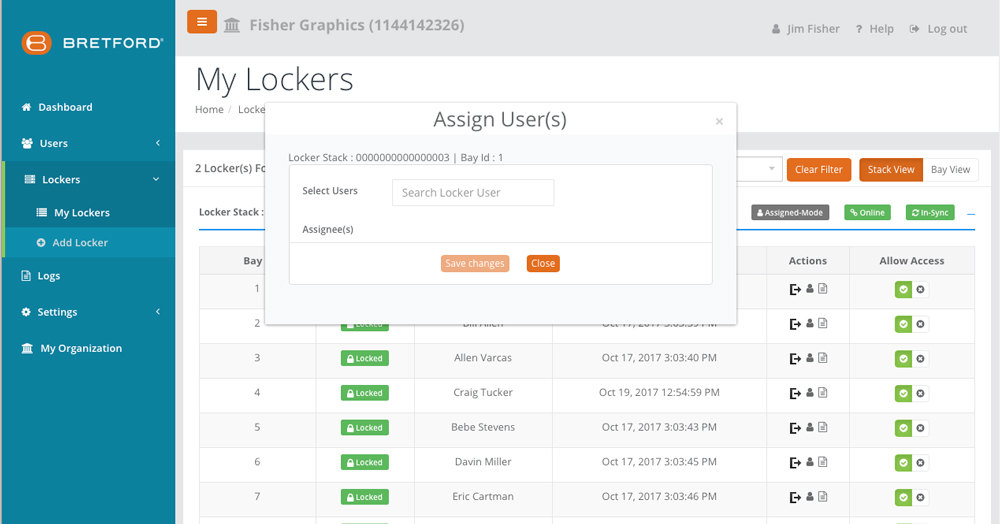Open the log document icon for Bebe Stevens

[823, 427]
